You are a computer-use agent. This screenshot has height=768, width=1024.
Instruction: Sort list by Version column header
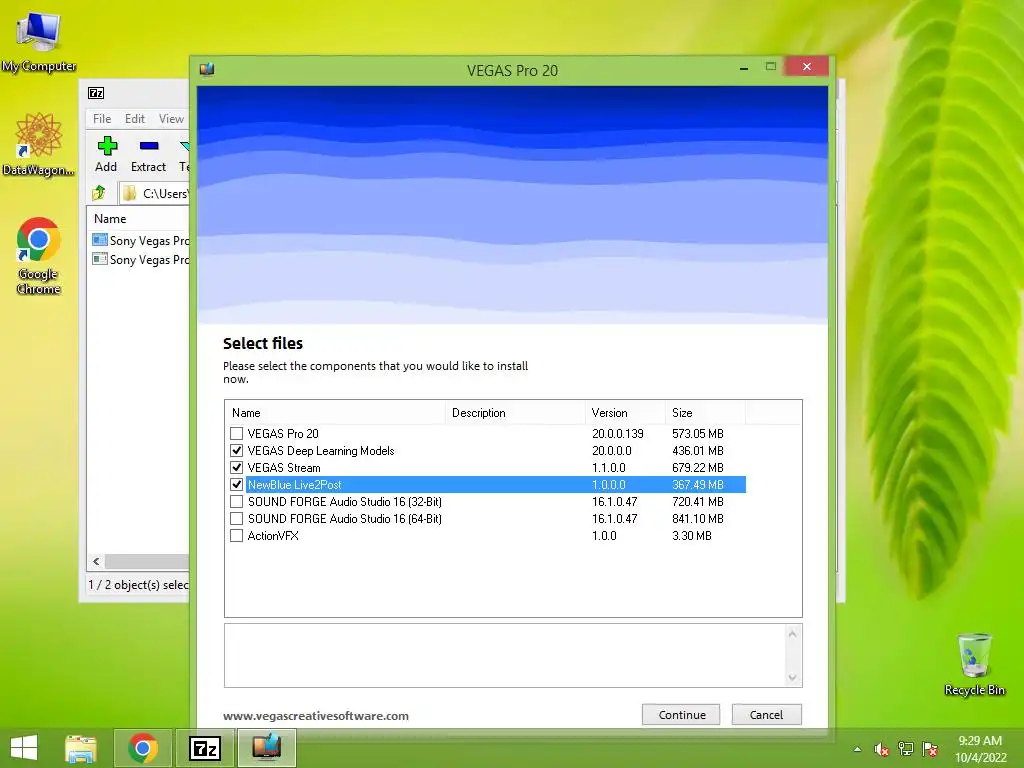(x=625, y=413)
